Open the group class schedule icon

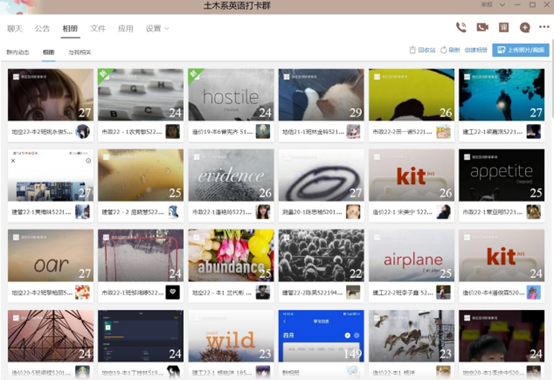point(503,28)
